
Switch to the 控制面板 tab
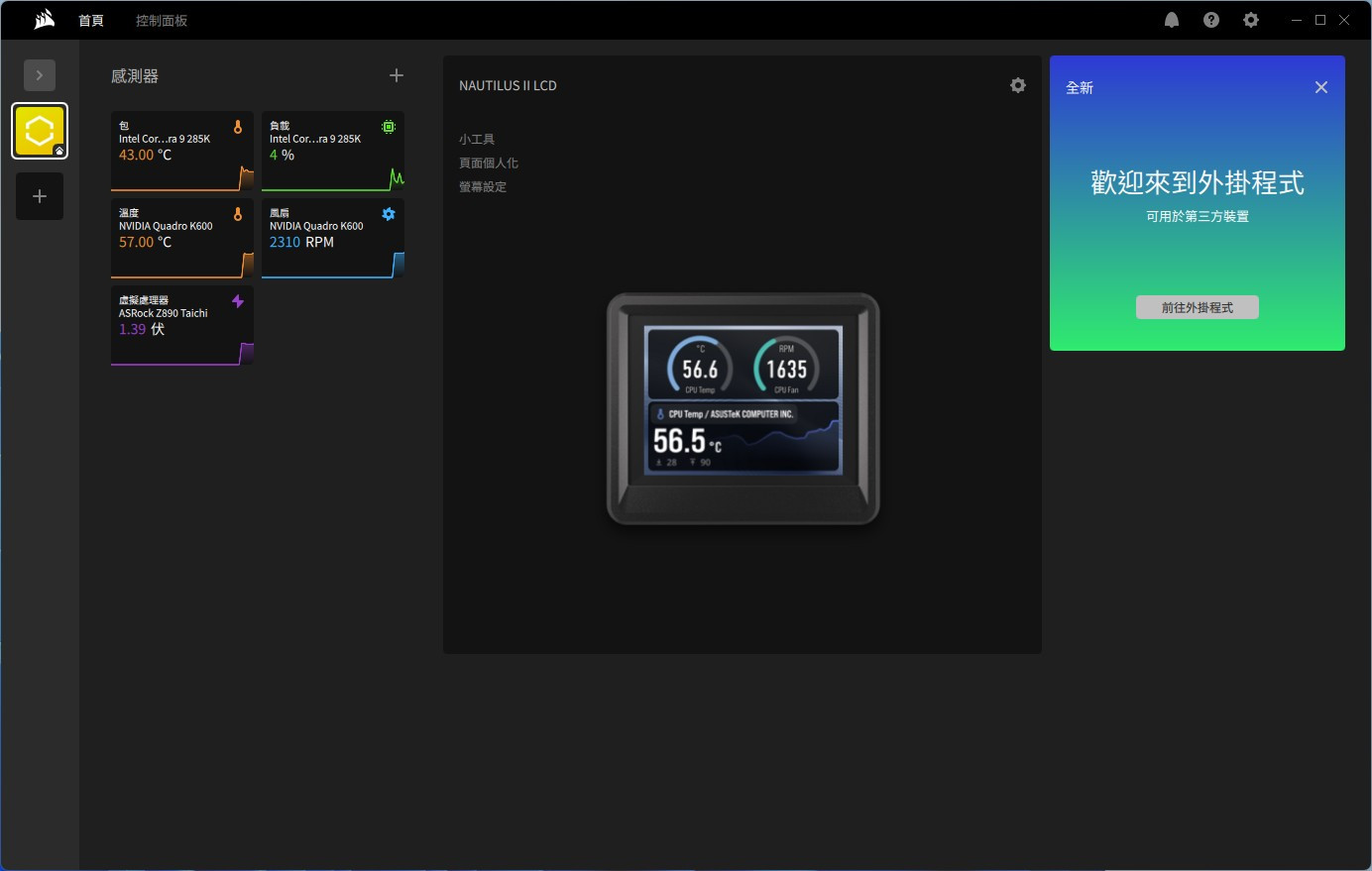click(x=162, y=21)
